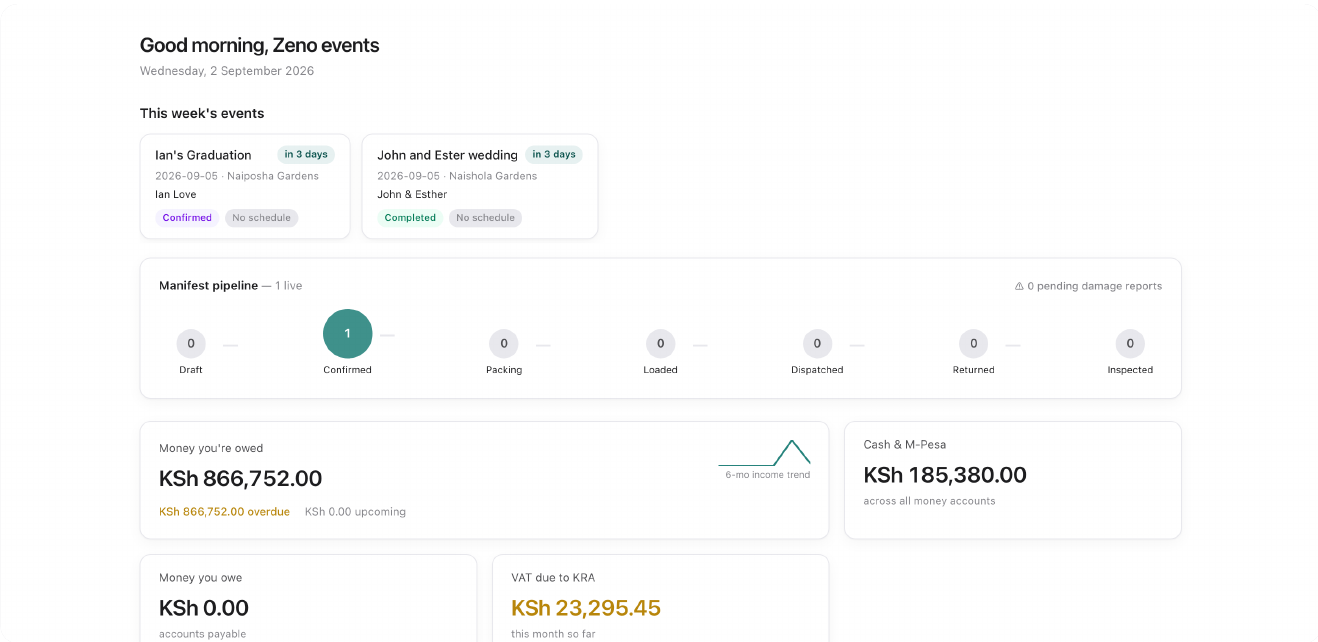Click the No schedule badge on wedding card
The width and height of the screenshot is (1318, 642).
(486, 218)
